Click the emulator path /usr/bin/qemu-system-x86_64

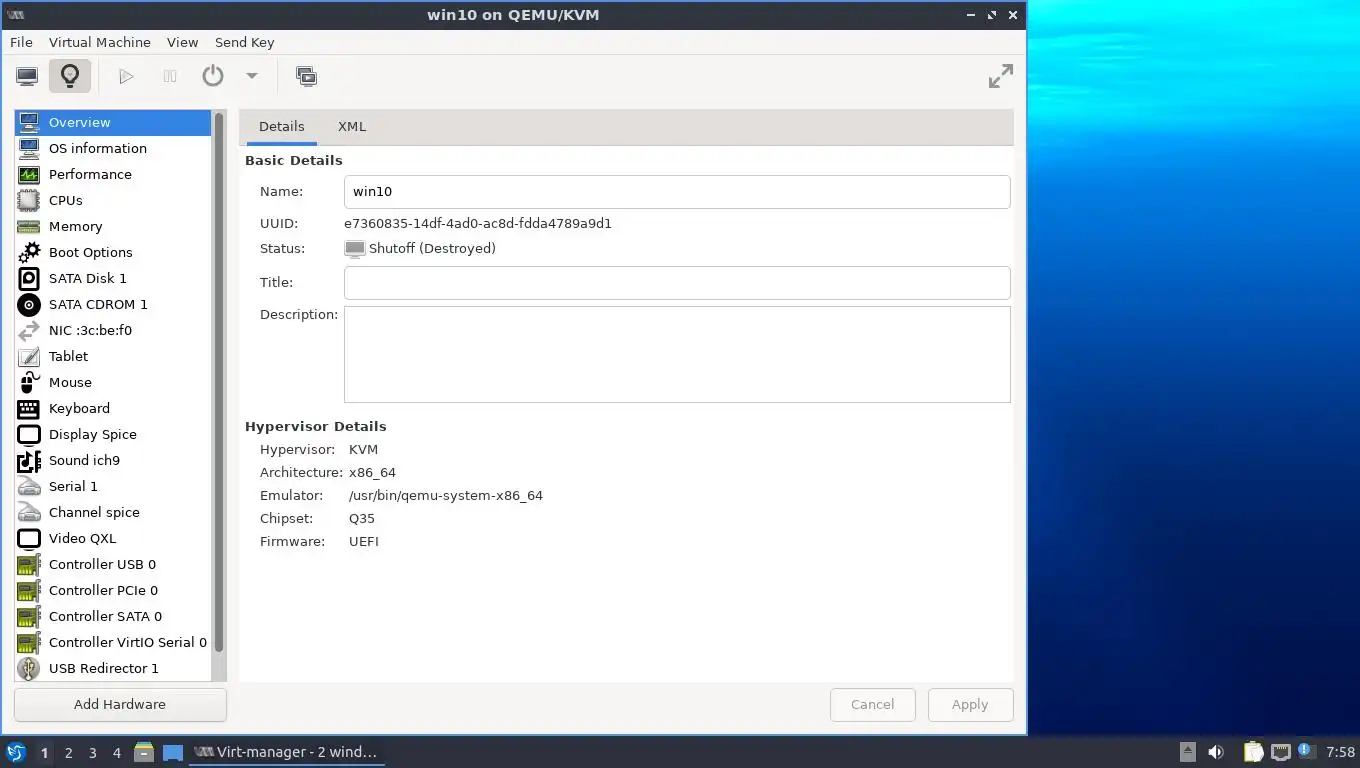tap(446, 495)
